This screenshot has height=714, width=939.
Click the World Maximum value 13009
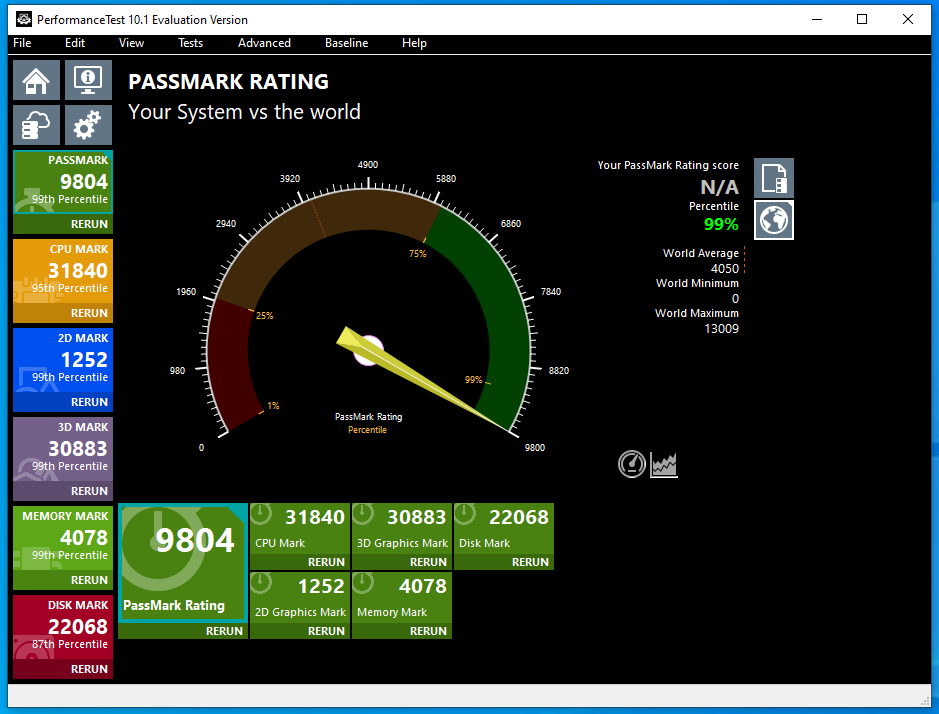tap(722, 328)
